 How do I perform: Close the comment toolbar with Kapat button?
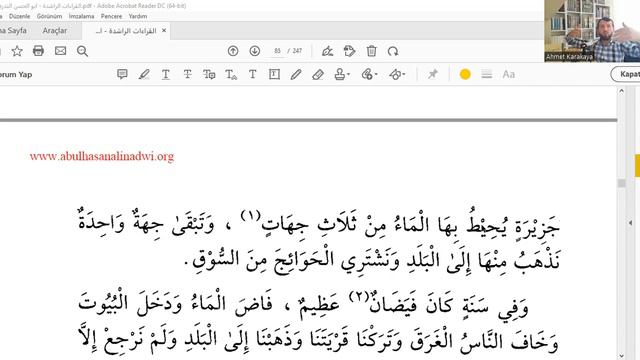[627, 74]
